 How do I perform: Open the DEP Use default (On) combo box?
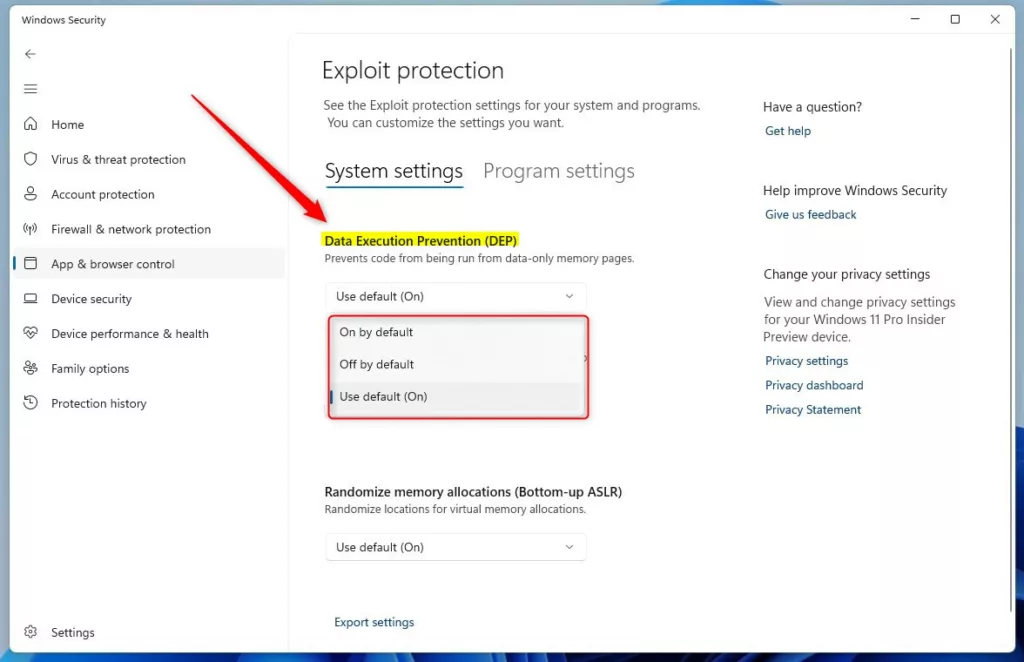[456, 296]
